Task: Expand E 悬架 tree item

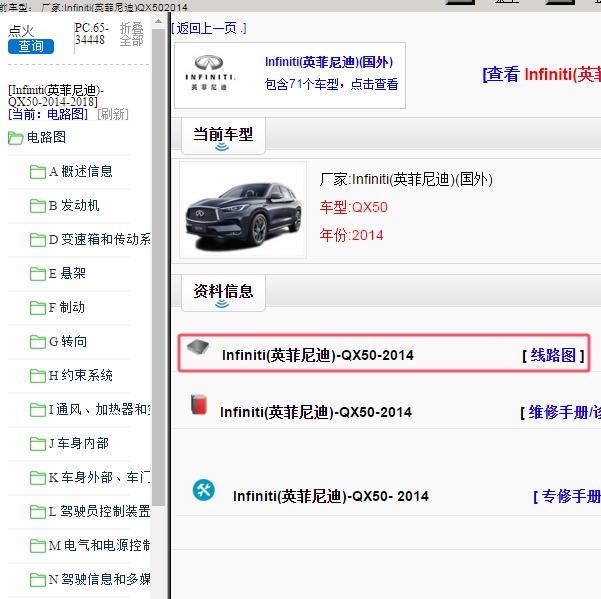Action: [67, 274]
